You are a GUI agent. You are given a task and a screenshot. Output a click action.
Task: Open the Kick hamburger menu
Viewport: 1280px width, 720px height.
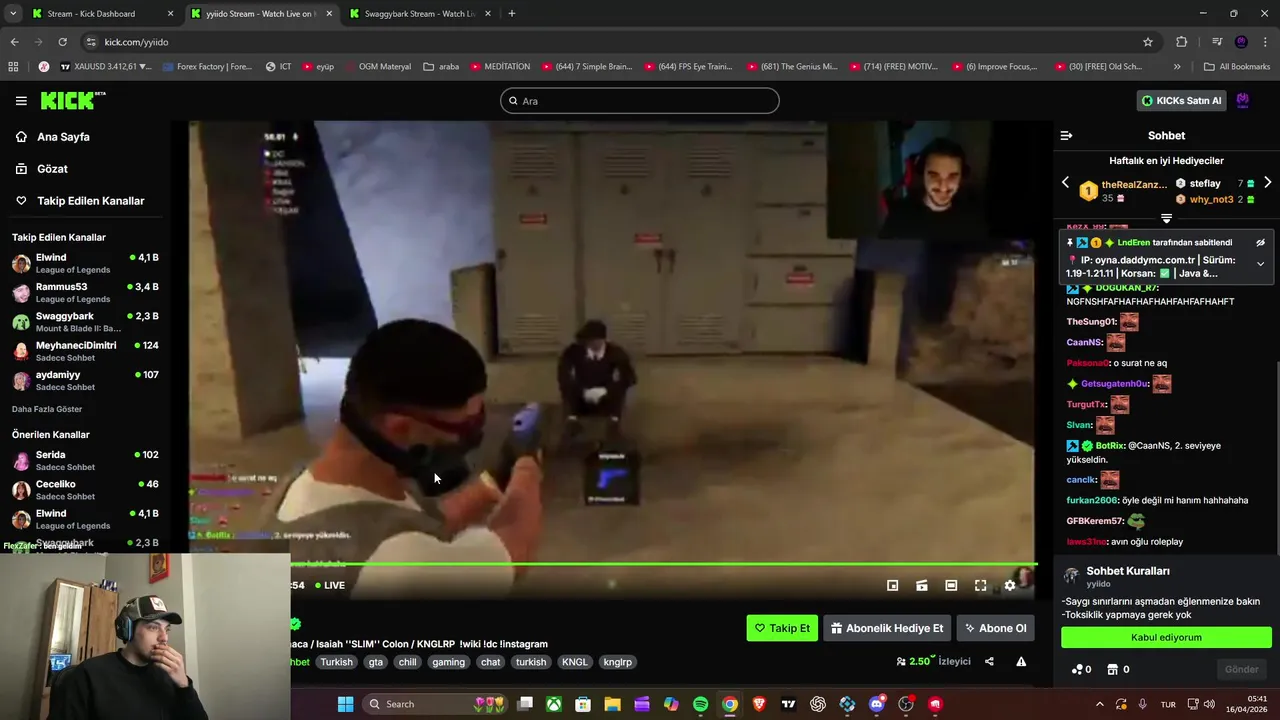click(21, 101)
